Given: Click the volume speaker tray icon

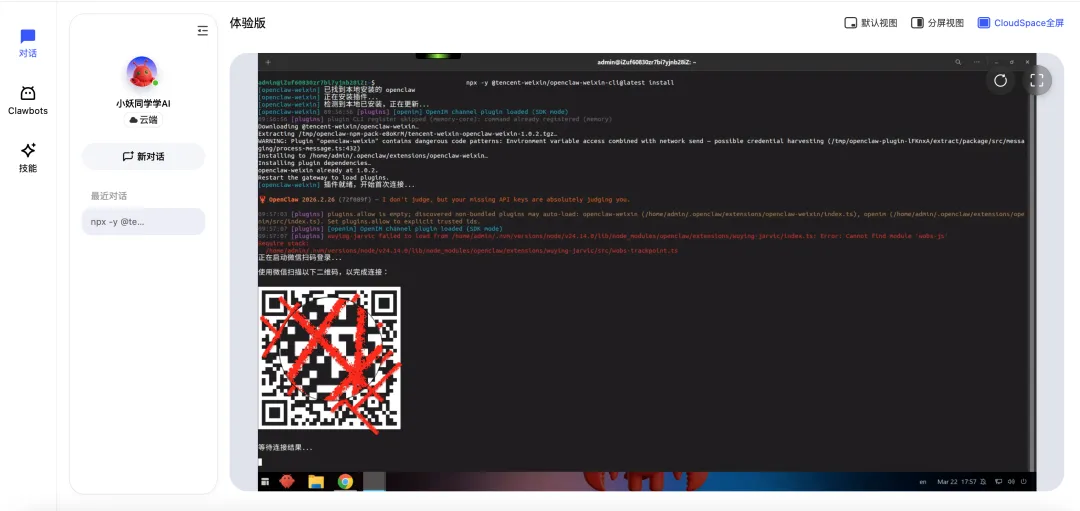Looking at the screenshot, I should 1012,482.
